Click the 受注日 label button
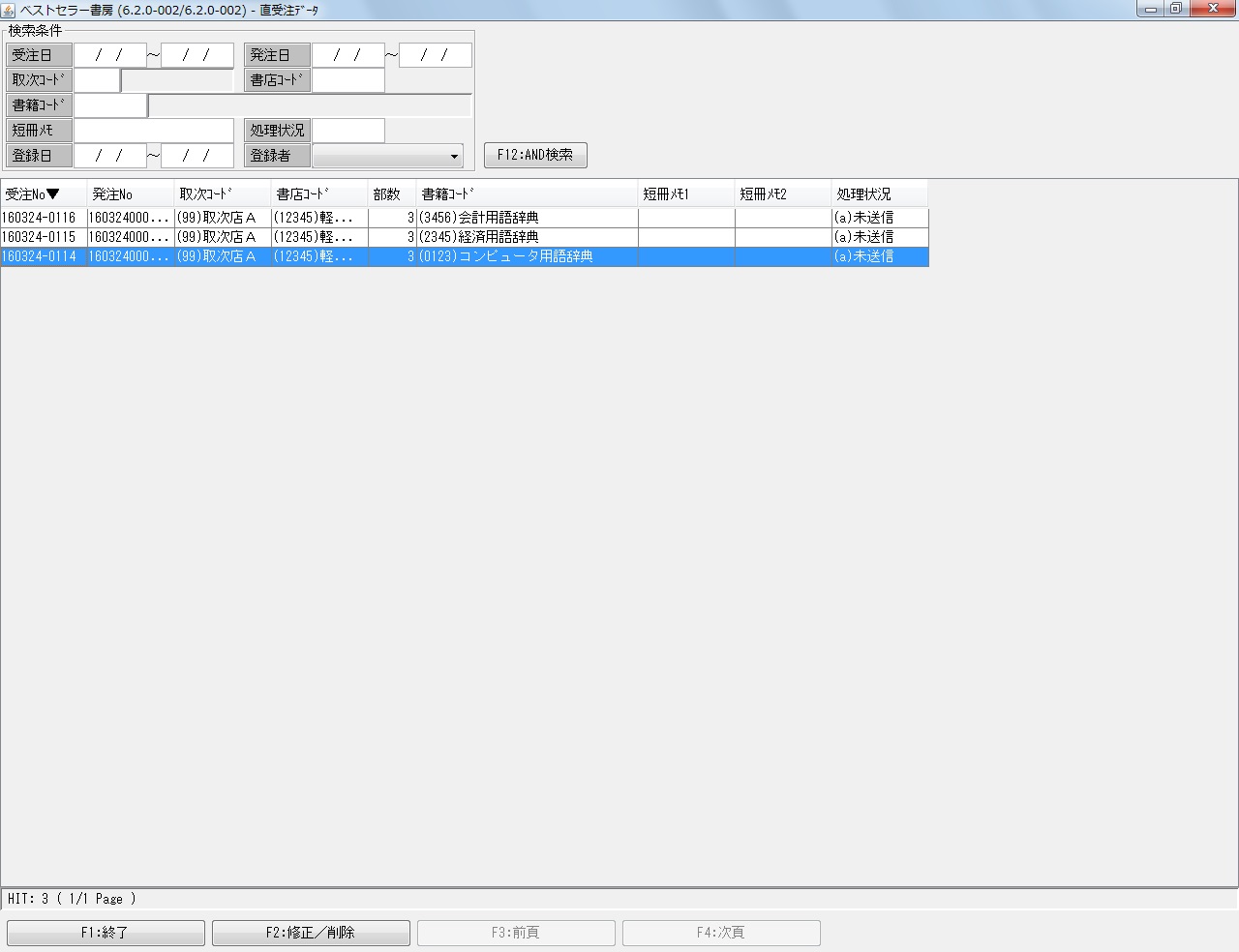This screenshot has height=952, width=1239. coord(39,54)
